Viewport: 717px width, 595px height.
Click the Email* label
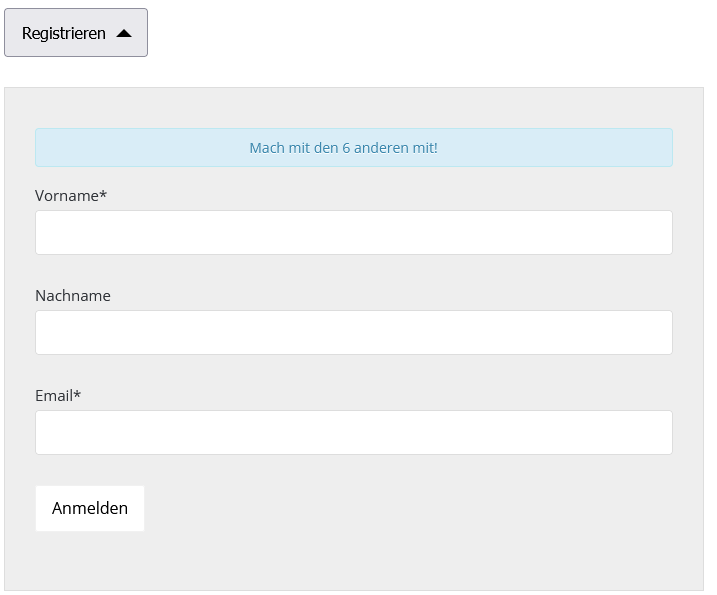(x=58, y=396)
